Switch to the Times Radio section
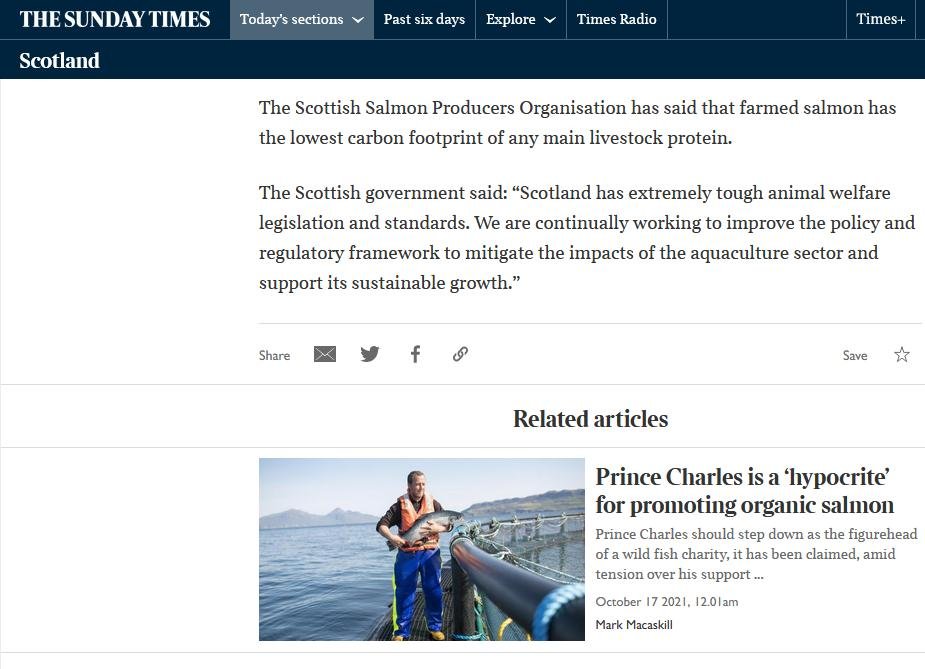Viewport: 925px width, 669px height. (x=616, y=19)
